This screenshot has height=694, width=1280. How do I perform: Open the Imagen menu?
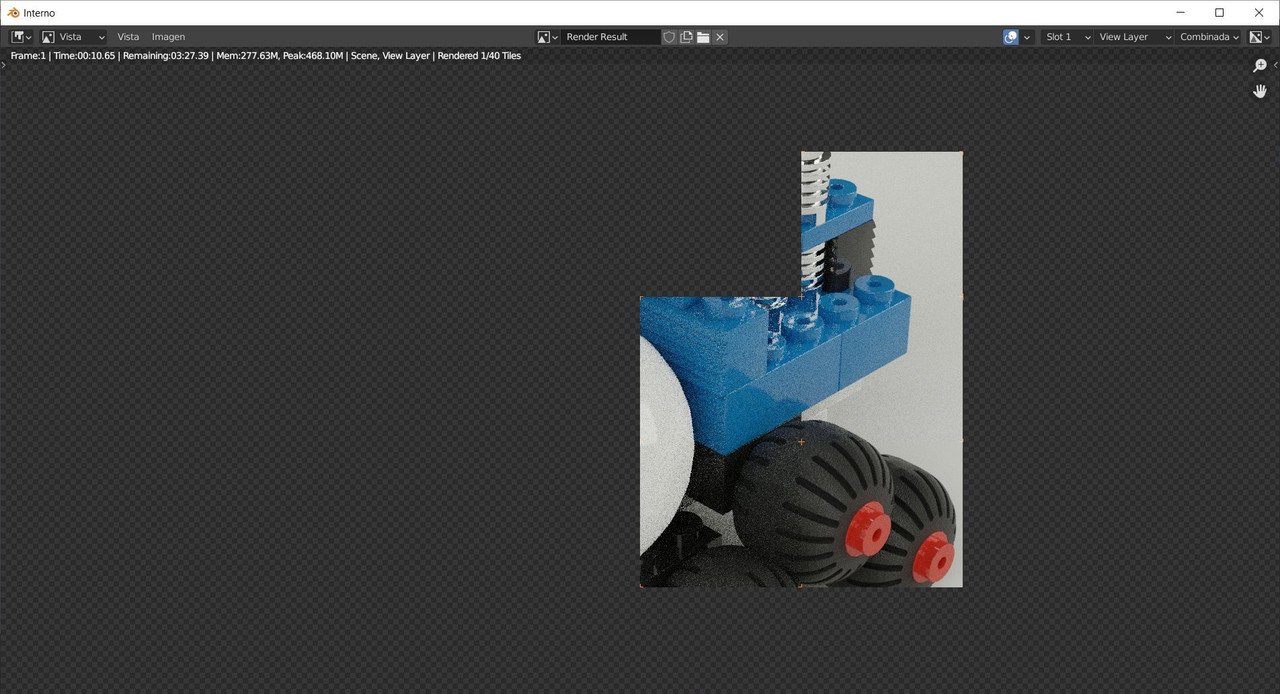[168, 37]
